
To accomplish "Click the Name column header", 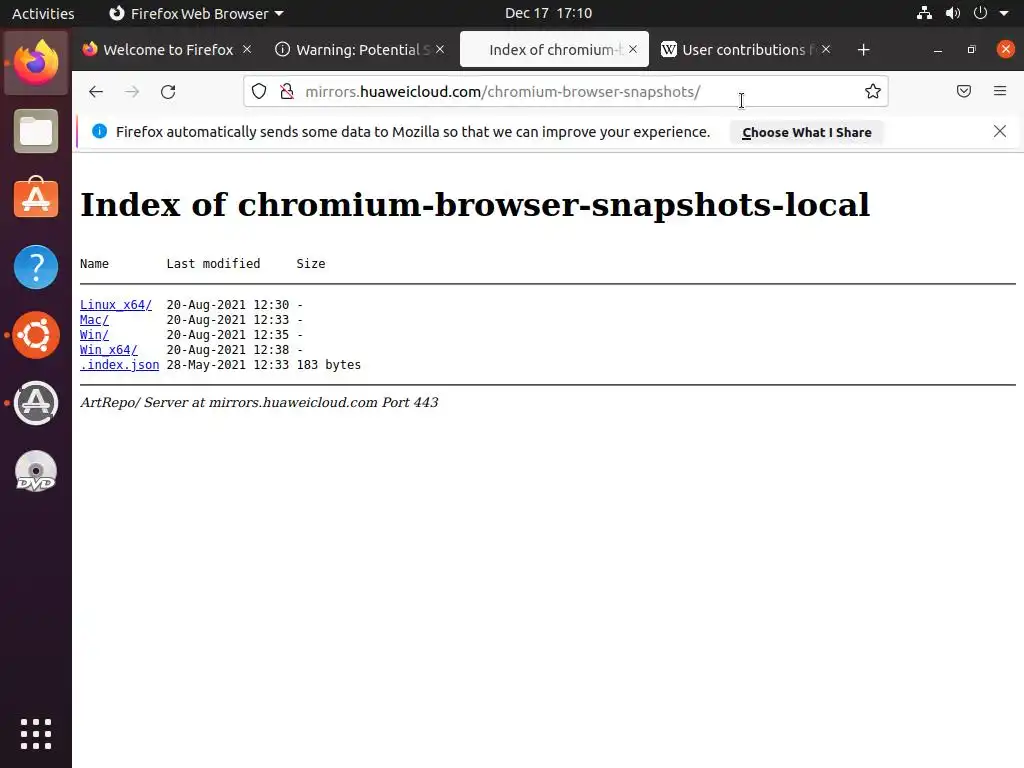I will click(94, 264).
